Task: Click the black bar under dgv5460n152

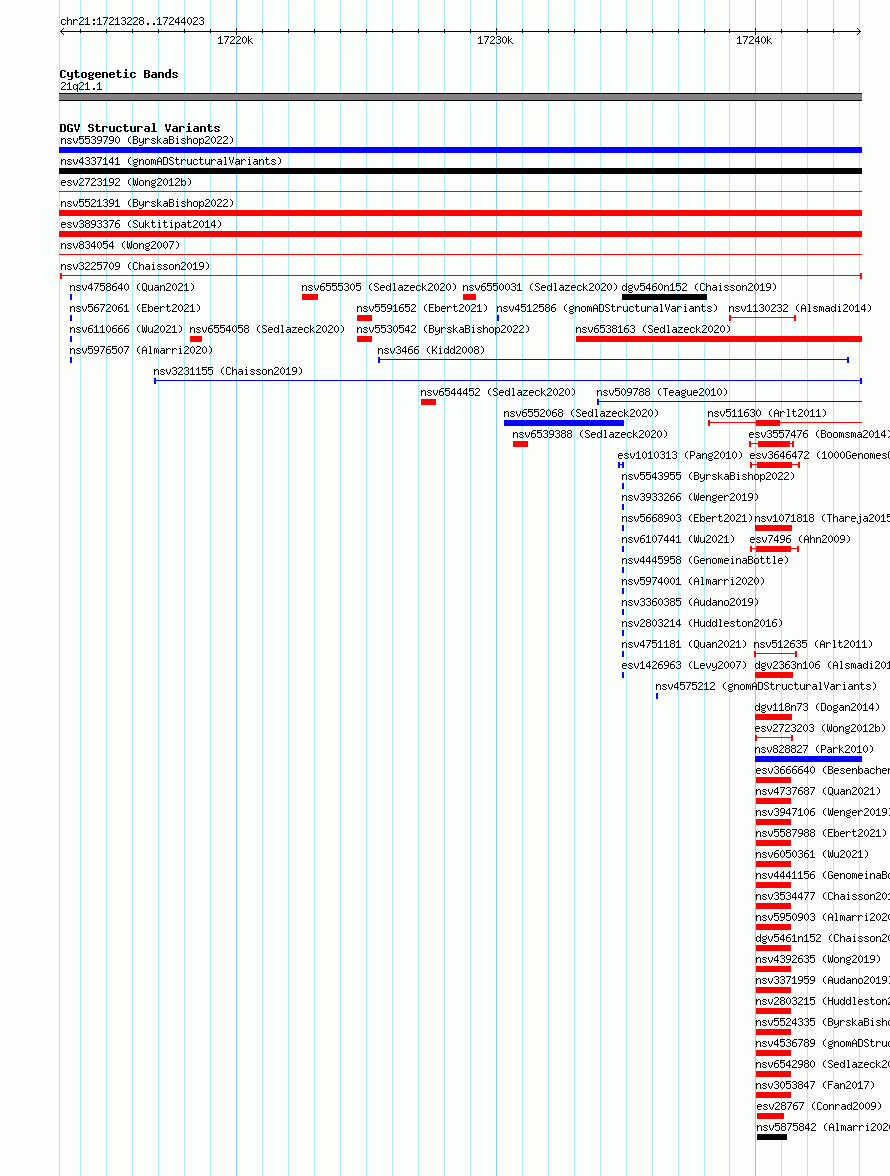Action: [664, 297]
